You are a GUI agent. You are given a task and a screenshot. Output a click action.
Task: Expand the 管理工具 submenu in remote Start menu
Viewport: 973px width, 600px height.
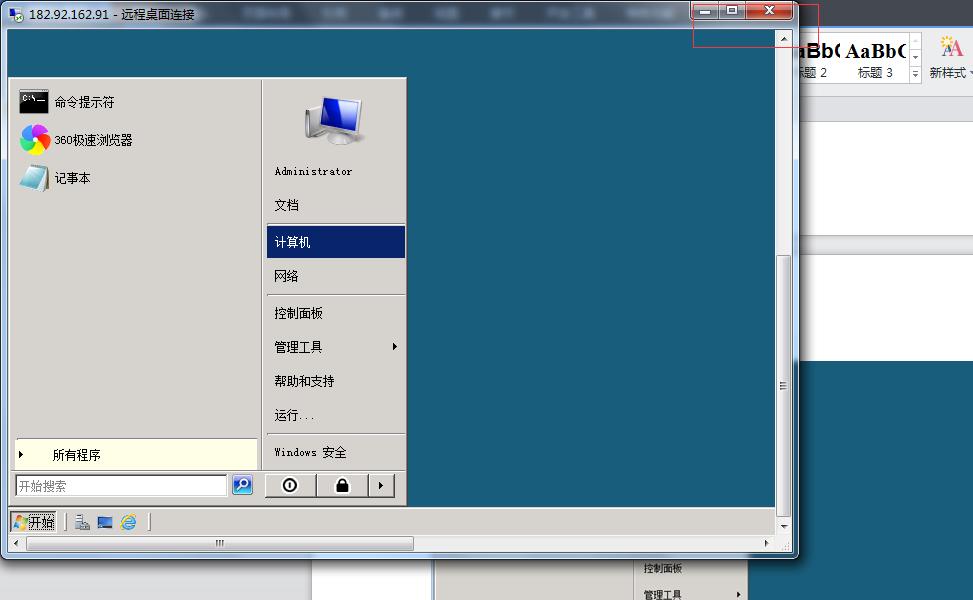coord(336,347)
